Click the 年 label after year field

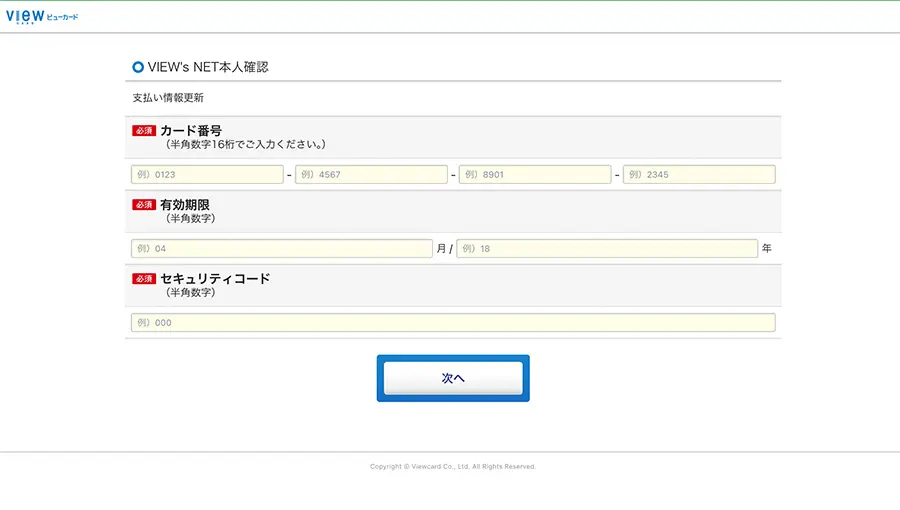tap(767, 248)
